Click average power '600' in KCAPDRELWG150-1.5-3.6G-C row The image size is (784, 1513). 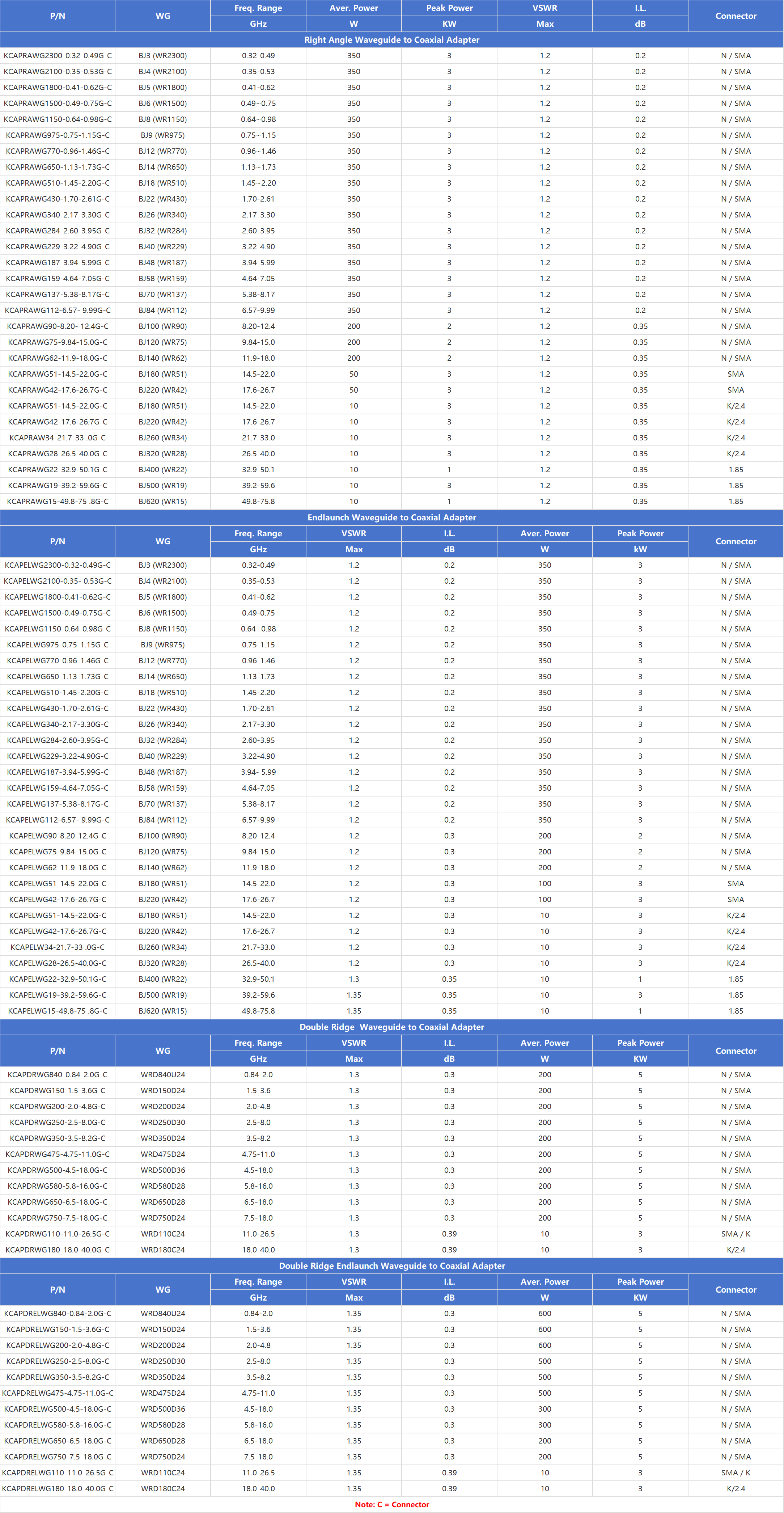[545, 1329]
